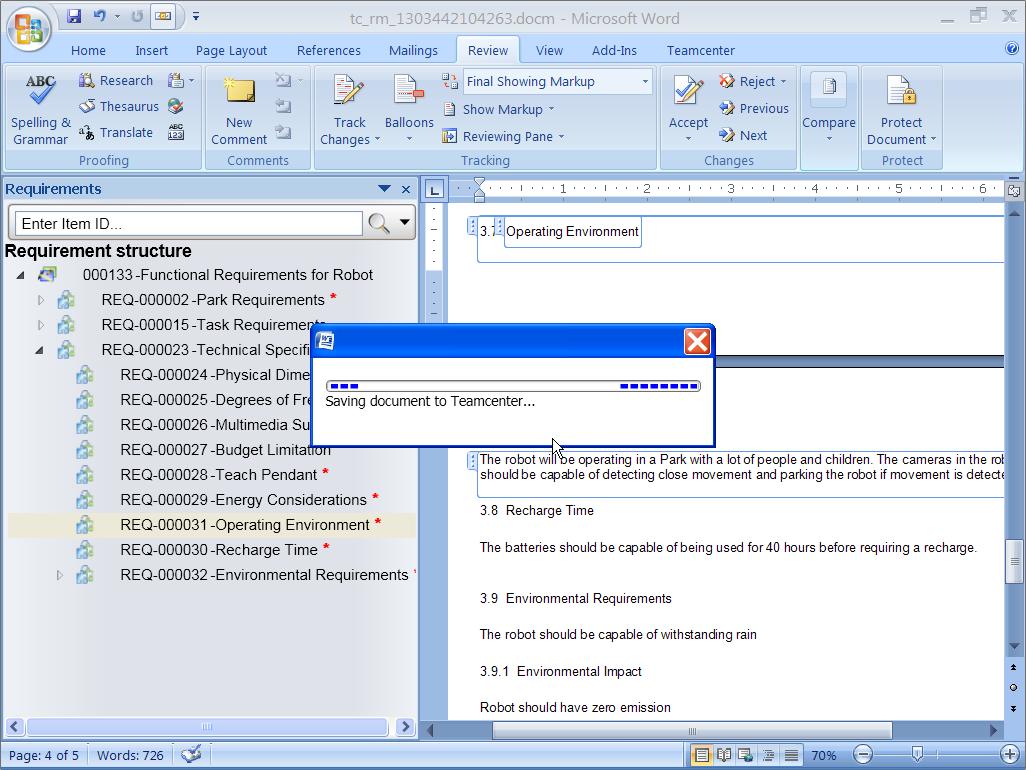Click the tab selector at ruler corner
Image resolution: width=1026 pixels, height=770 pixels.
tap(434, 190)
